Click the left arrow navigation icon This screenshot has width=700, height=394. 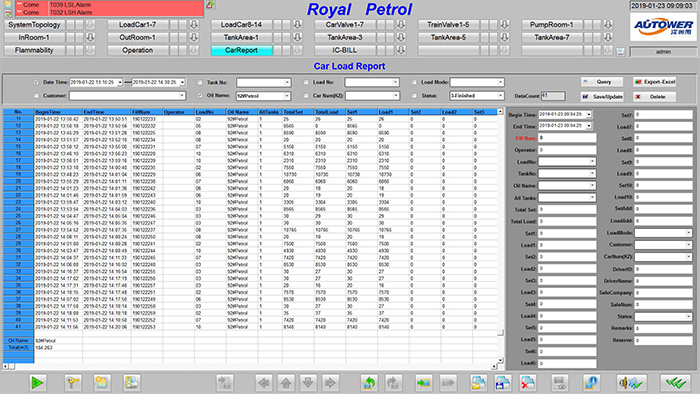264,382
